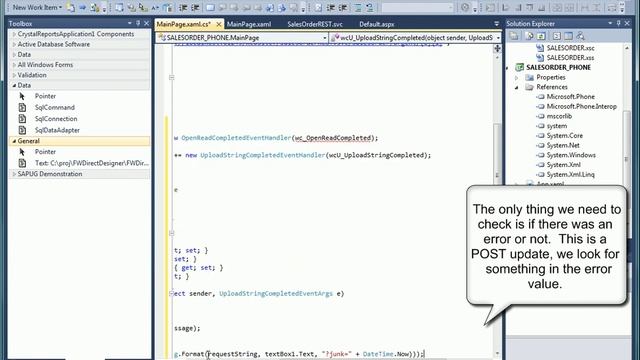Click View Designer icon in Solution Explorer
The image size is (640, 360).
[x=568, y=36]
